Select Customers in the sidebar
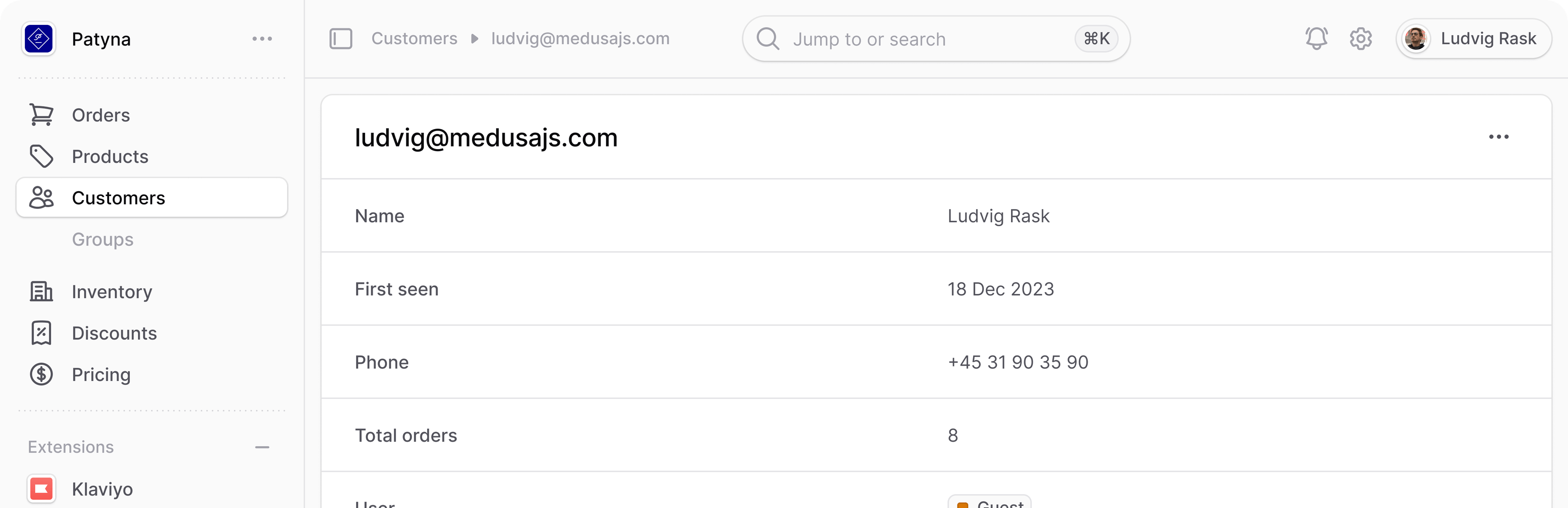The width and height of the screenshot is (1568, 508). click(151, 198)
